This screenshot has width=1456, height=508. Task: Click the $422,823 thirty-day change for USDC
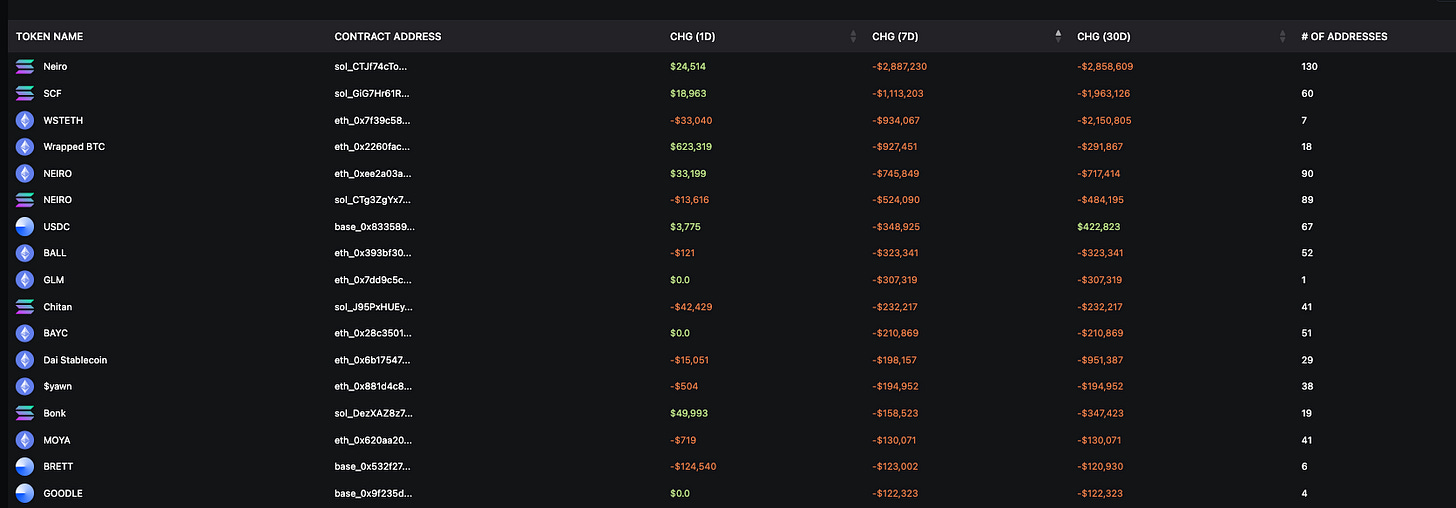pos(1099,227)
